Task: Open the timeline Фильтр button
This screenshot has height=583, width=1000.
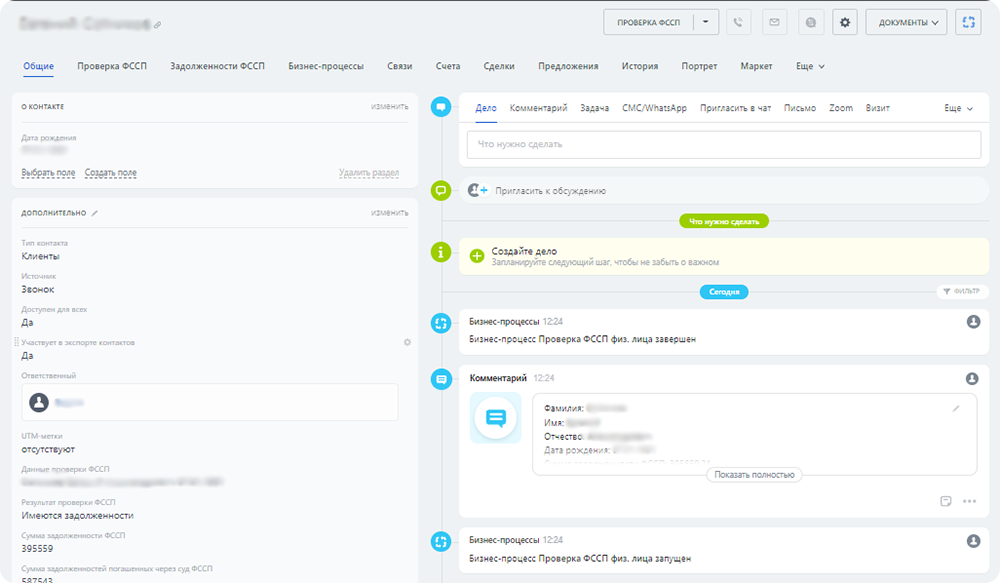Action: [960, 291]
